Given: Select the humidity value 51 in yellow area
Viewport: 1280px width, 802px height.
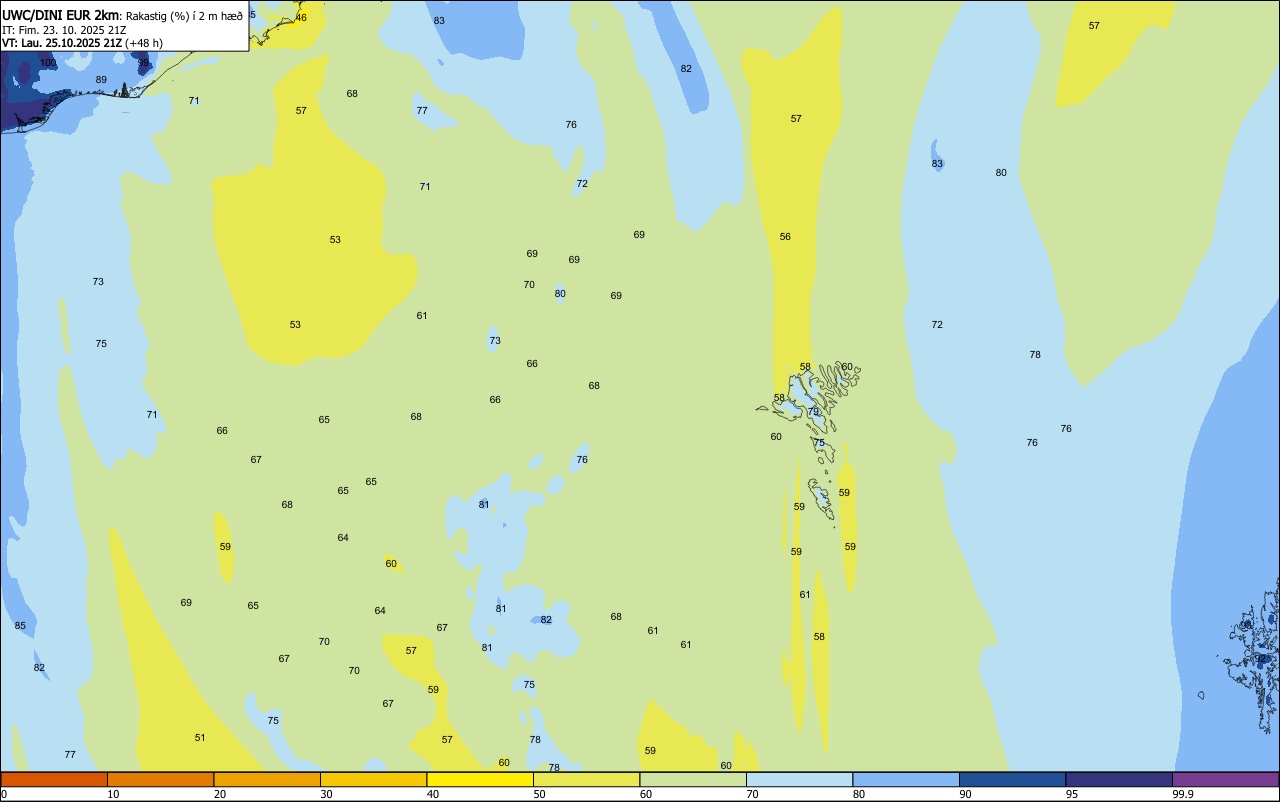Looking at the screenshot, I should coord(200,738).
